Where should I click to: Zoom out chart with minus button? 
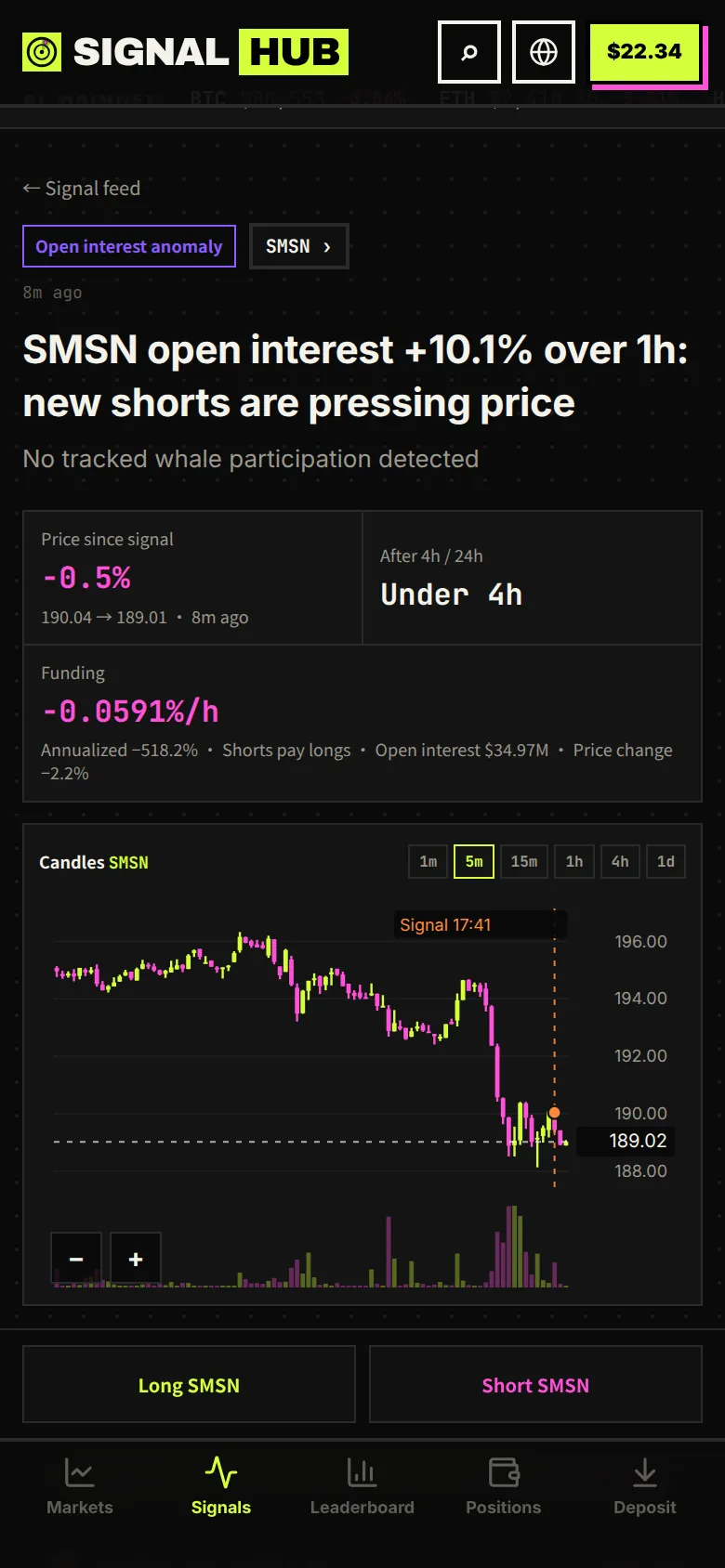tap(76, 1259)
